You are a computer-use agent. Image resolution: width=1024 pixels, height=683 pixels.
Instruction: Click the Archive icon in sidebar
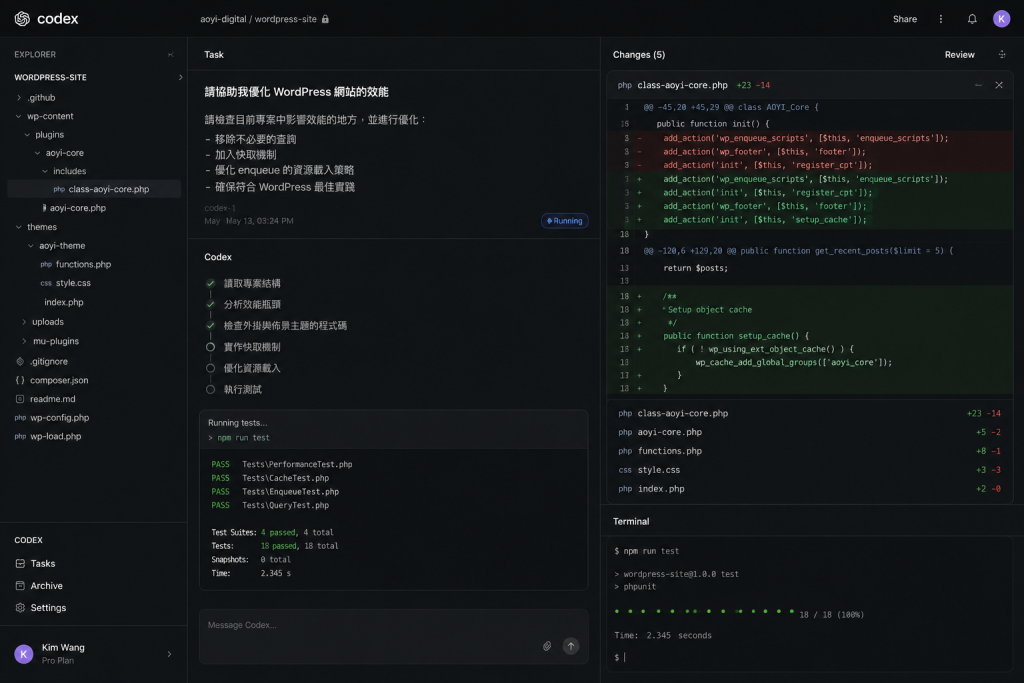pyautogui.click(x=20, y=586)
